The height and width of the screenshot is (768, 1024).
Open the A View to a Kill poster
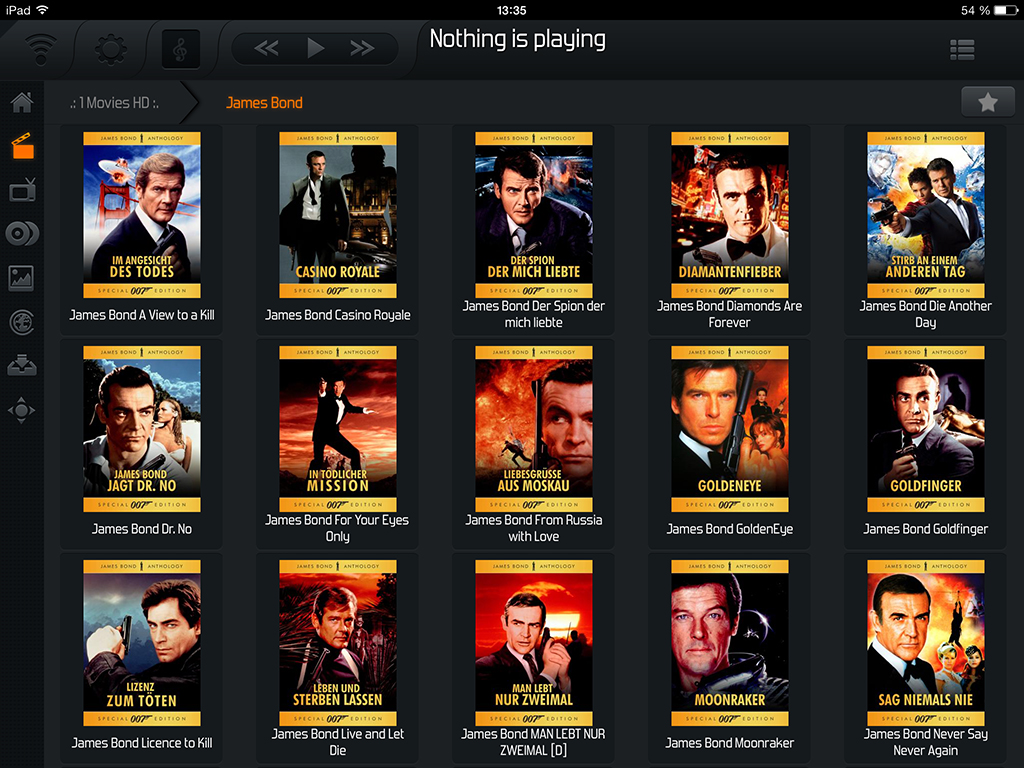142,215
